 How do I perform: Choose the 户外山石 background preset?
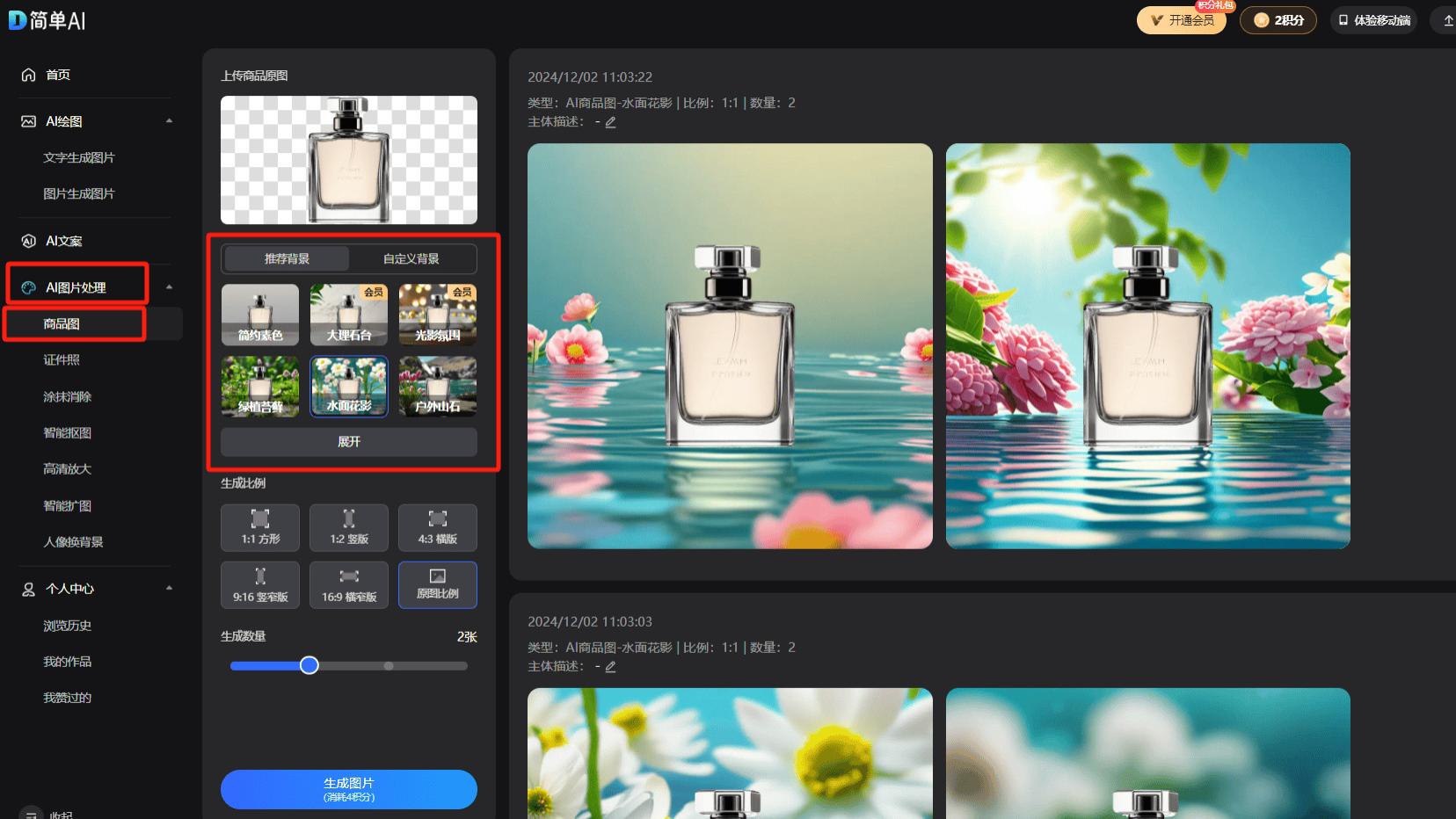(438, 386)
